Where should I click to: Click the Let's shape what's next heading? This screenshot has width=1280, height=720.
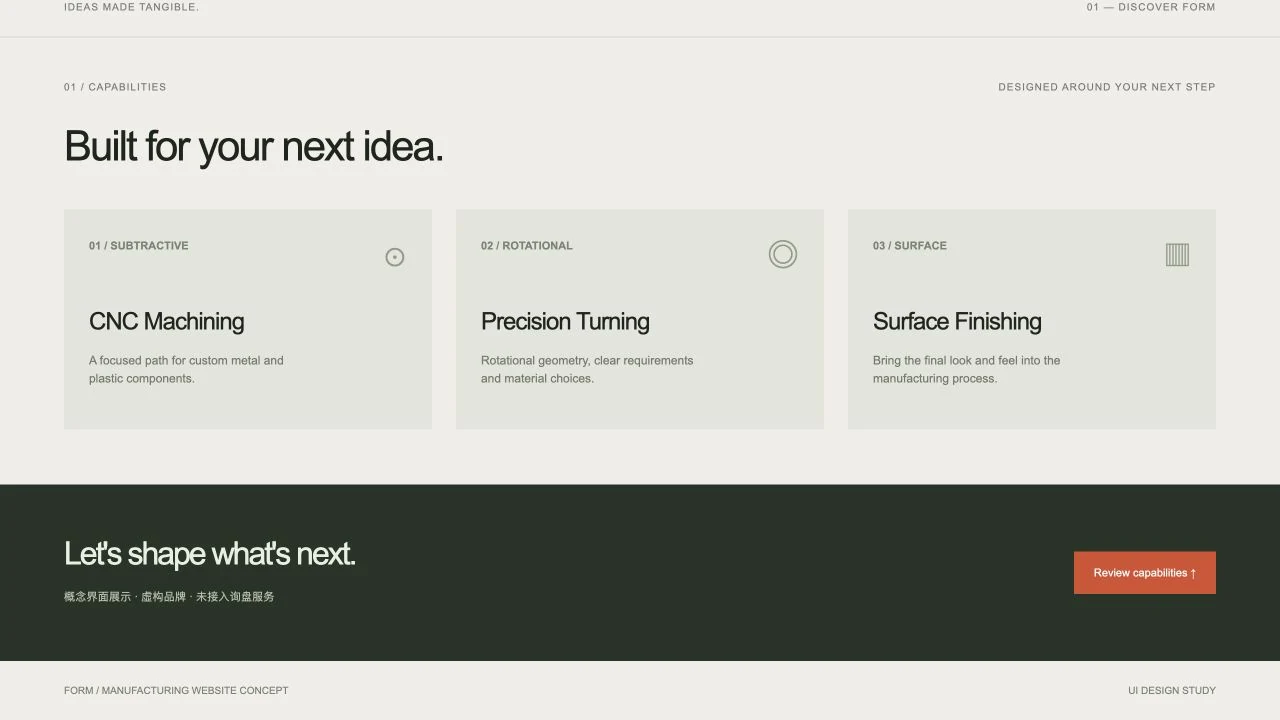210,554
